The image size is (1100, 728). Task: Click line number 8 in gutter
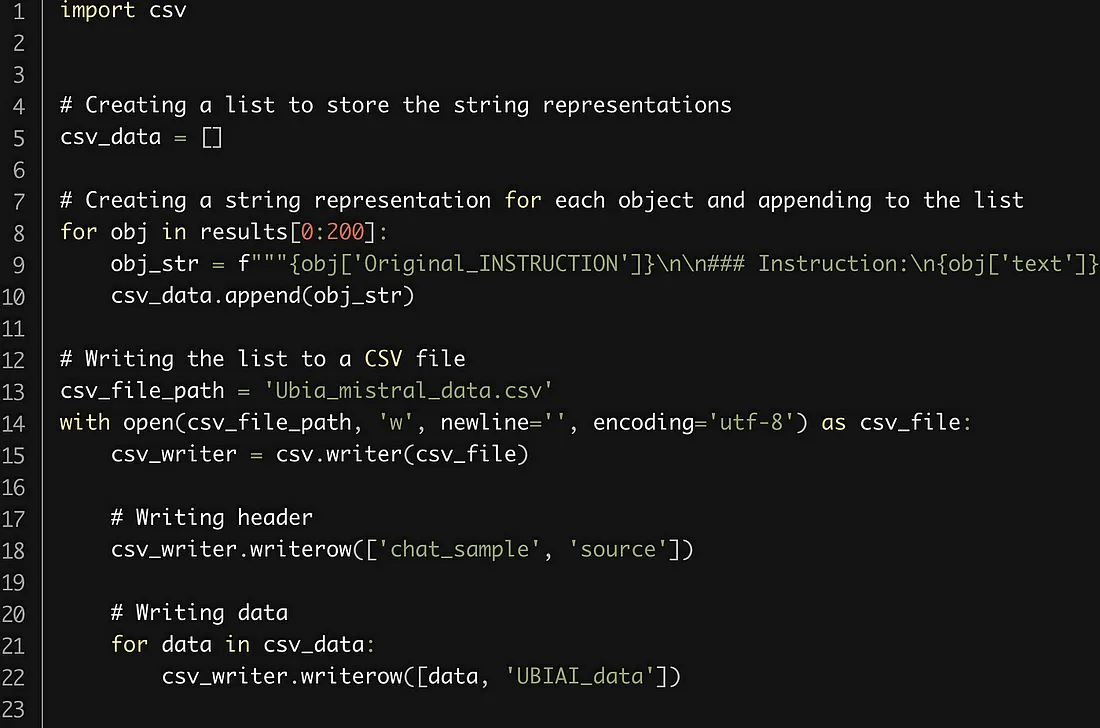(x=19, y=233)
